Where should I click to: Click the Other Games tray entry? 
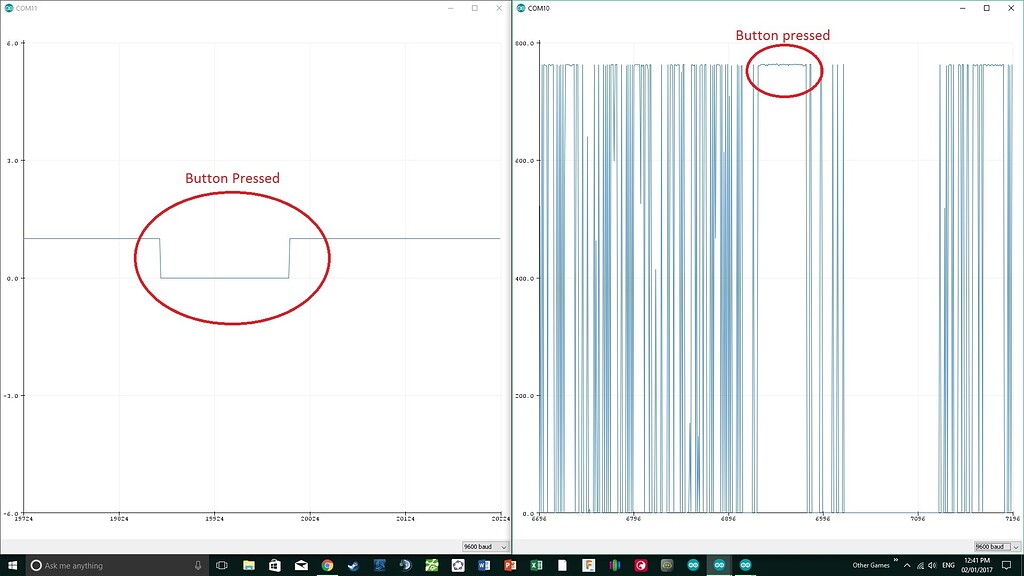872,565
